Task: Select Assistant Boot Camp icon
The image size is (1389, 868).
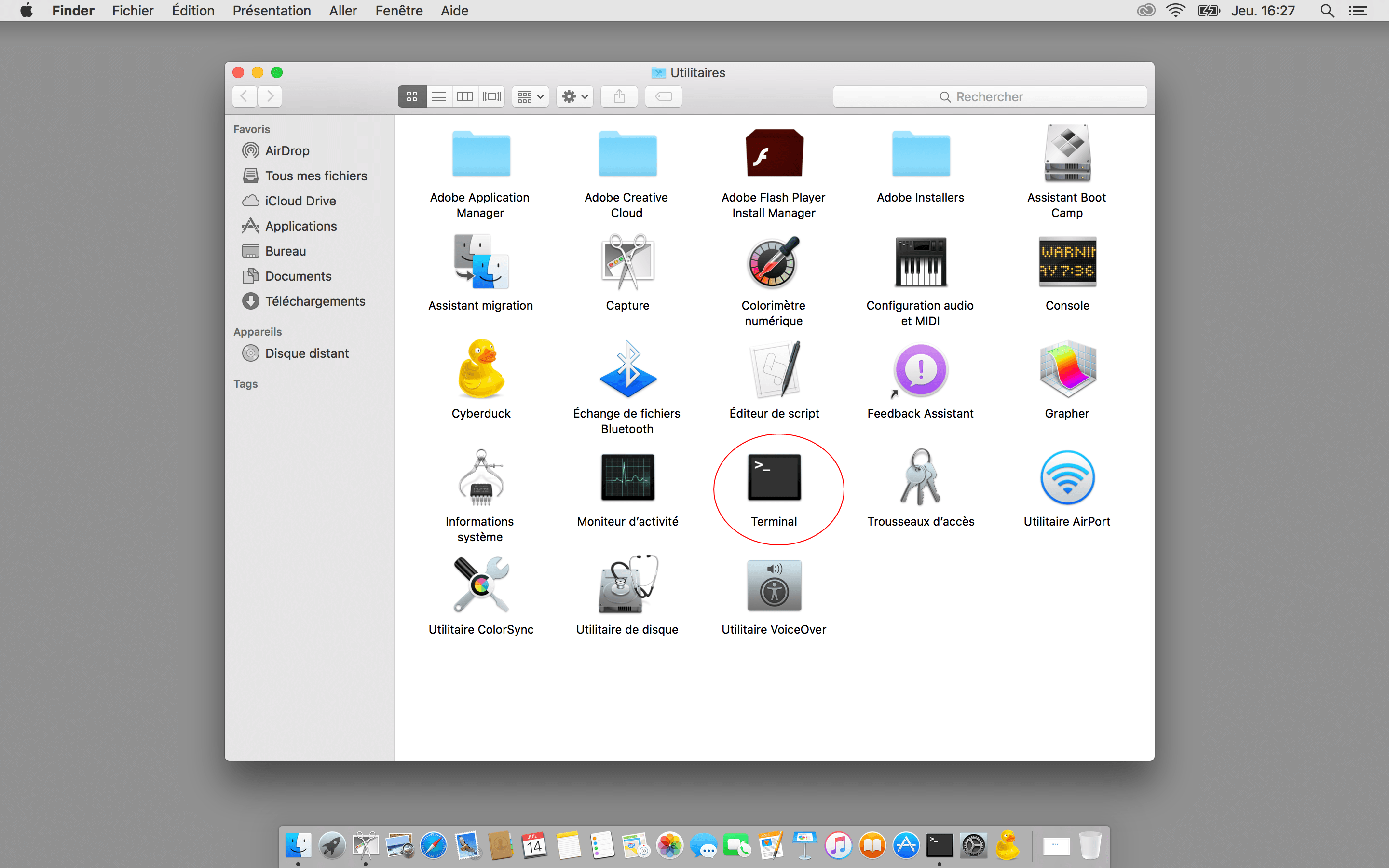Action: [x=1067, y=153]
